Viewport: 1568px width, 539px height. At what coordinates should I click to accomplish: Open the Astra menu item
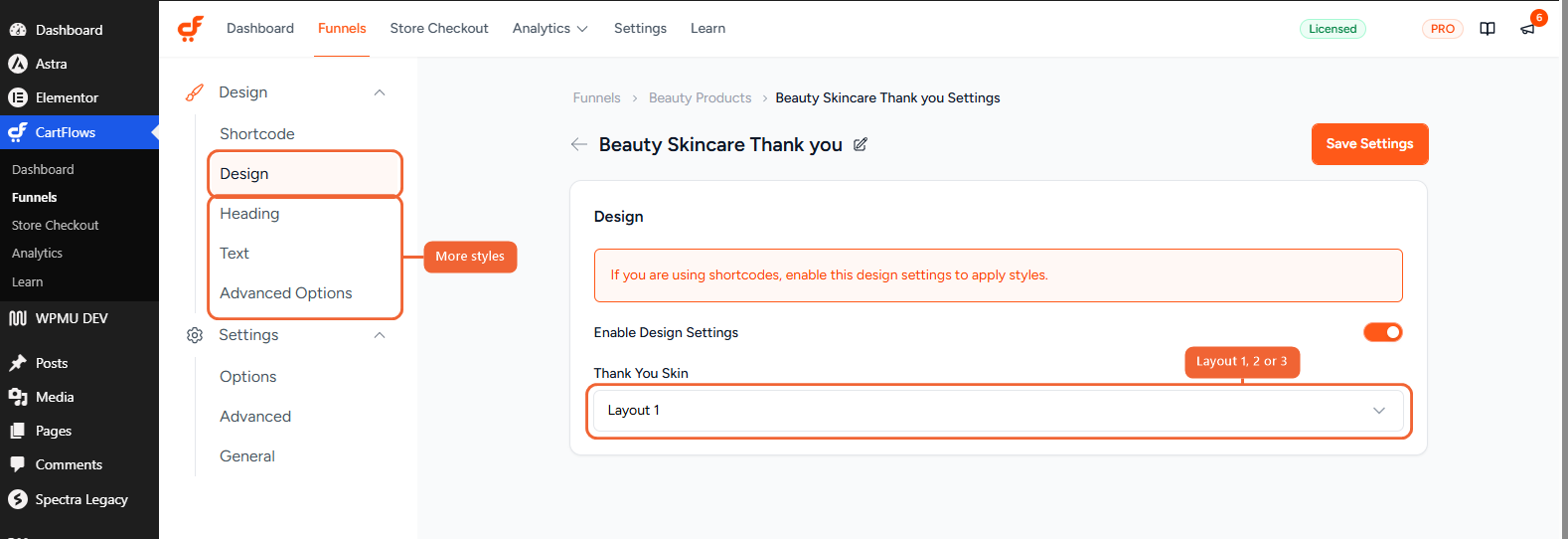point(79,64)
